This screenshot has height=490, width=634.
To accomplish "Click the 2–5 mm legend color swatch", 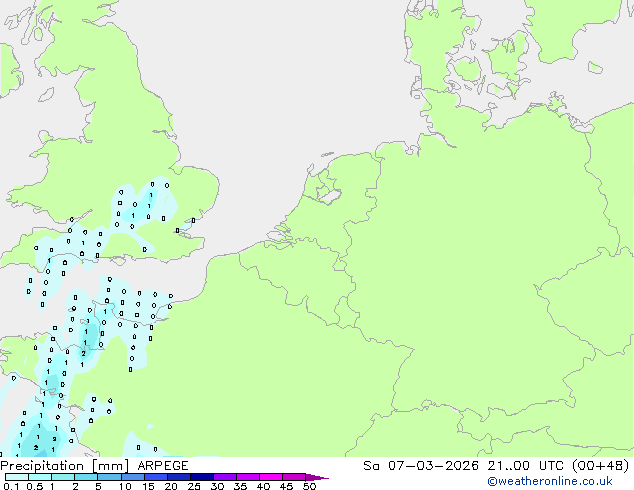I will pyautogui.click(x=86, y=477).
